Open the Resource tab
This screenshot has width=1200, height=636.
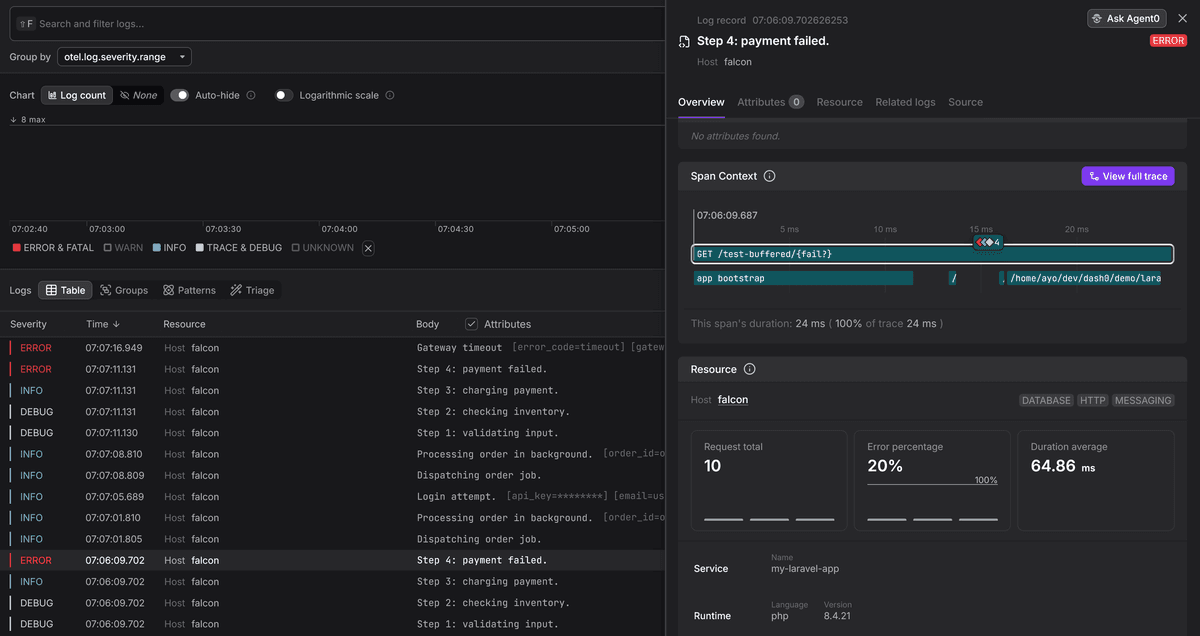(839, 102)
